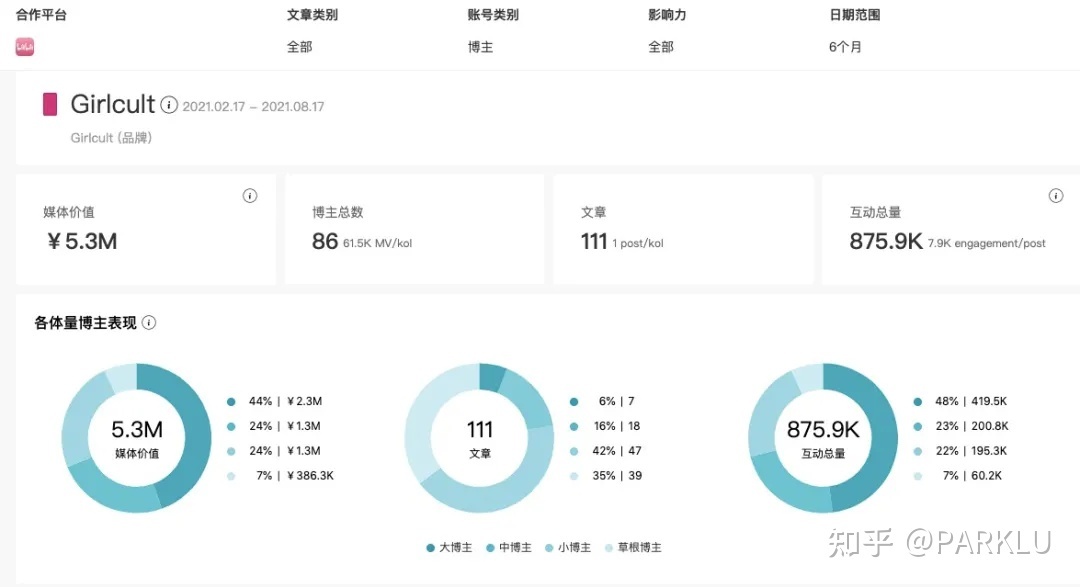1080x587 pixels.
Task: Click the 博主总数 86 metric card
Action: coord(414,229)
